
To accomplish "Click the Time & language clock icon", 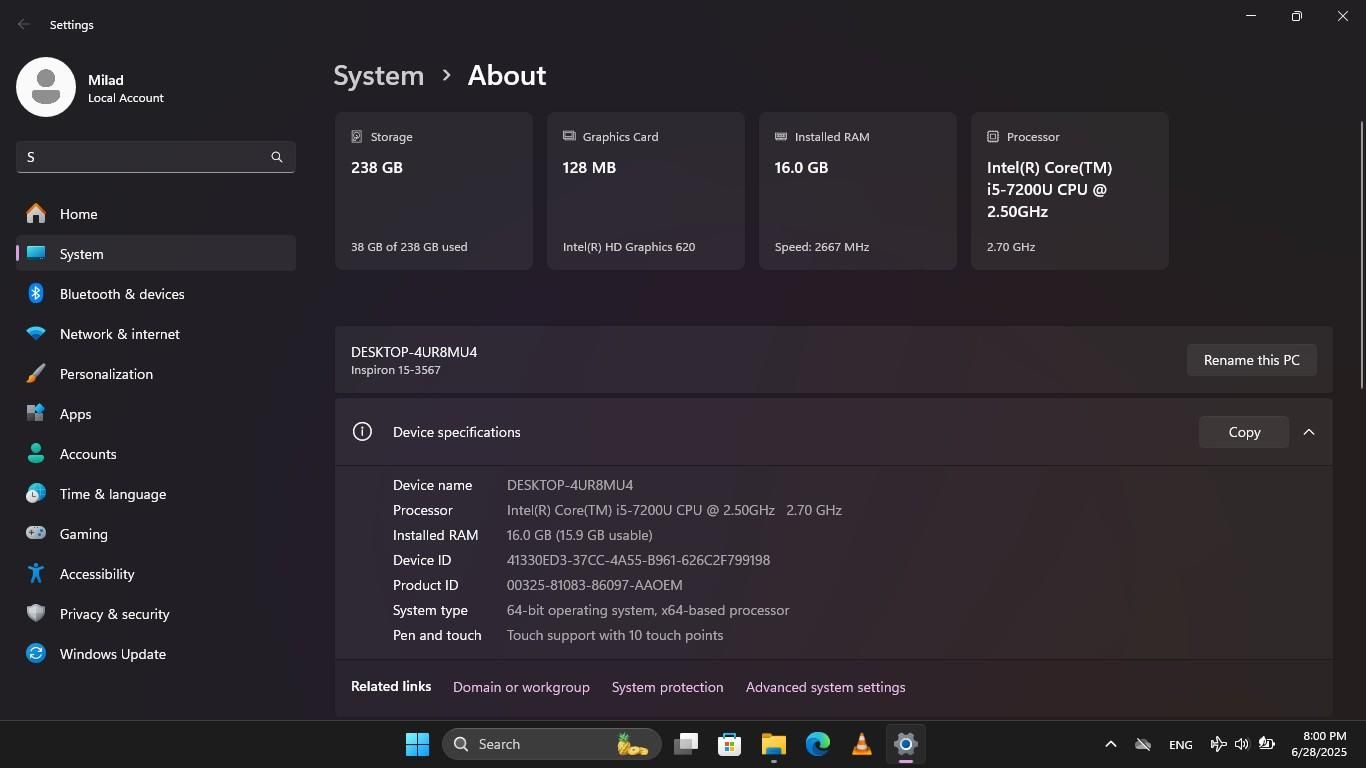I will tap(36, 494).
